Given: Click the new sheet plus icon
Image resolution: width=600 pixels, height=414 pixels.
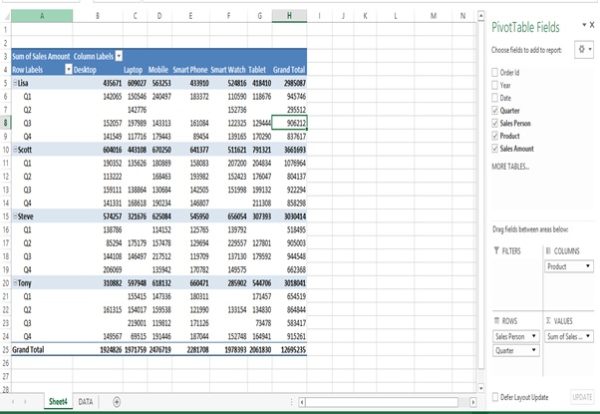Looking at the screenshot, I should tap(117, 400).
